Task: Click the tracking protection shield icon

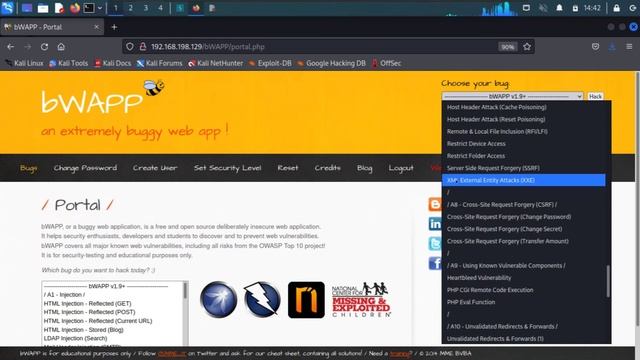Action: 130,47
